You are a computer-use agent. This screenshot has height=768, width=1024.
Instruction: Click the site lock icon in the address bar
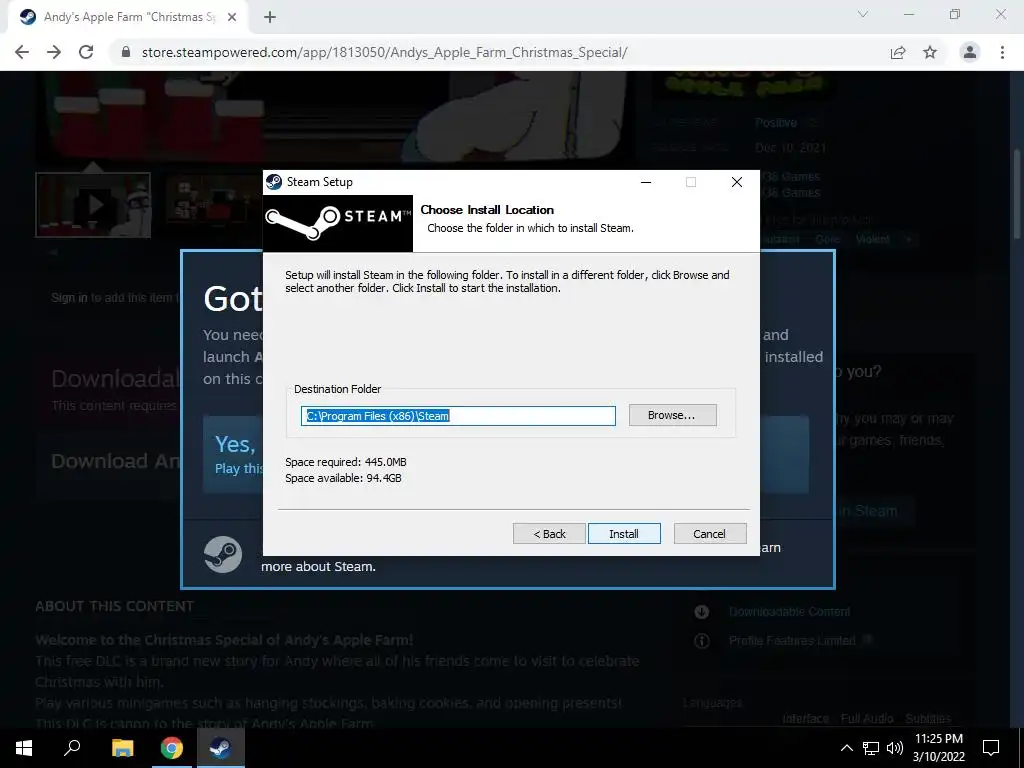126,52
